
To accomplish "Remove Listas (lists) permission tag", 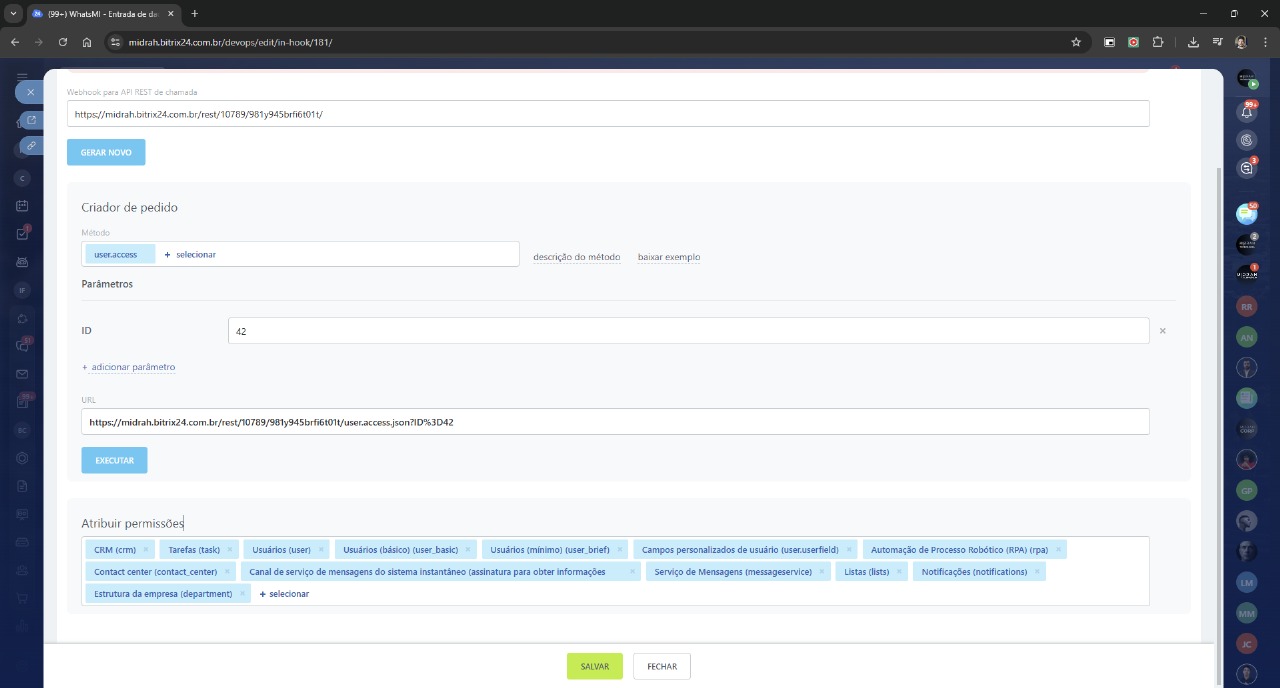I will pos(900,572).
